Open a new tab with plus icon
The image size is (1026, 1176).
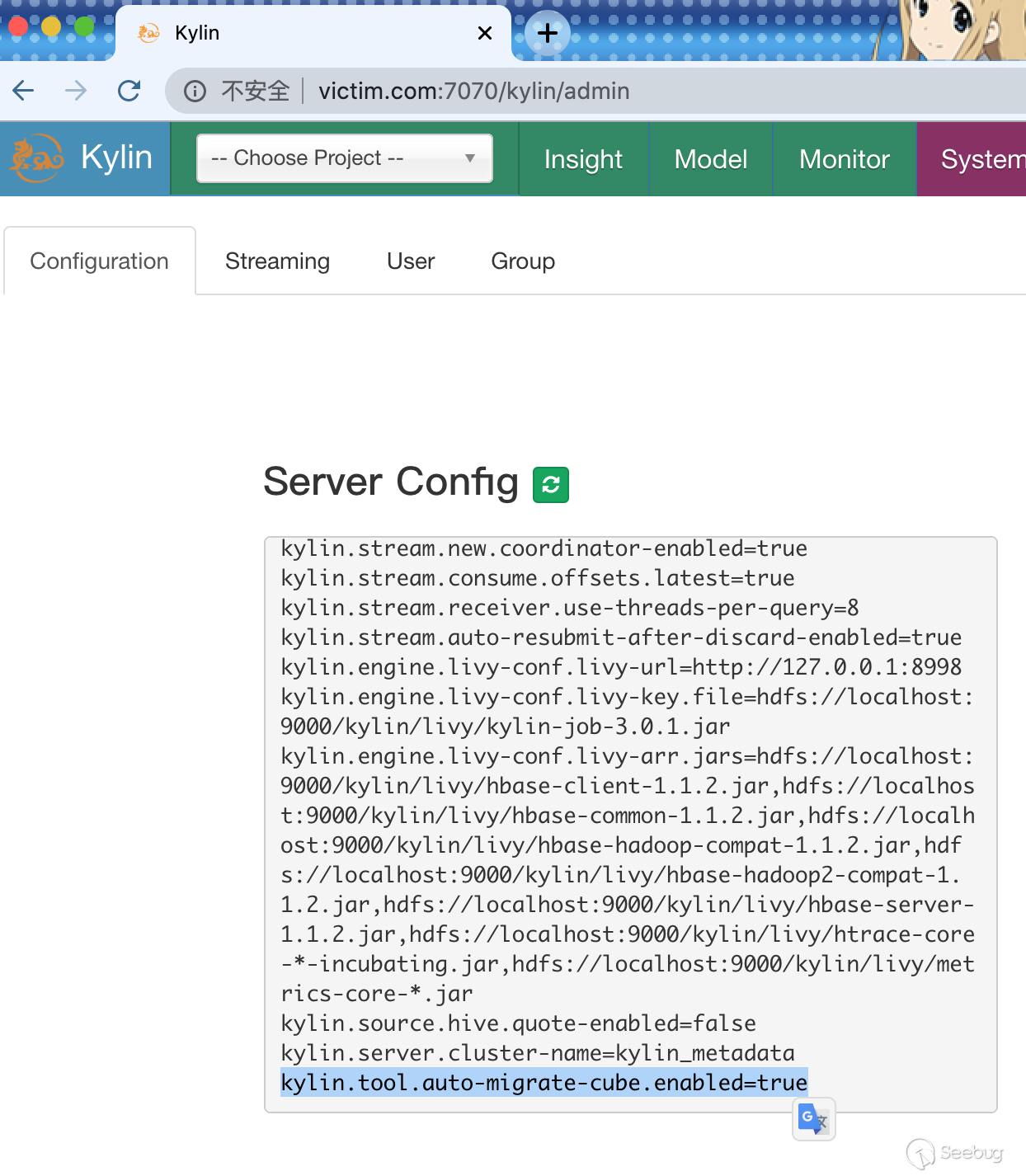point(548,33)
